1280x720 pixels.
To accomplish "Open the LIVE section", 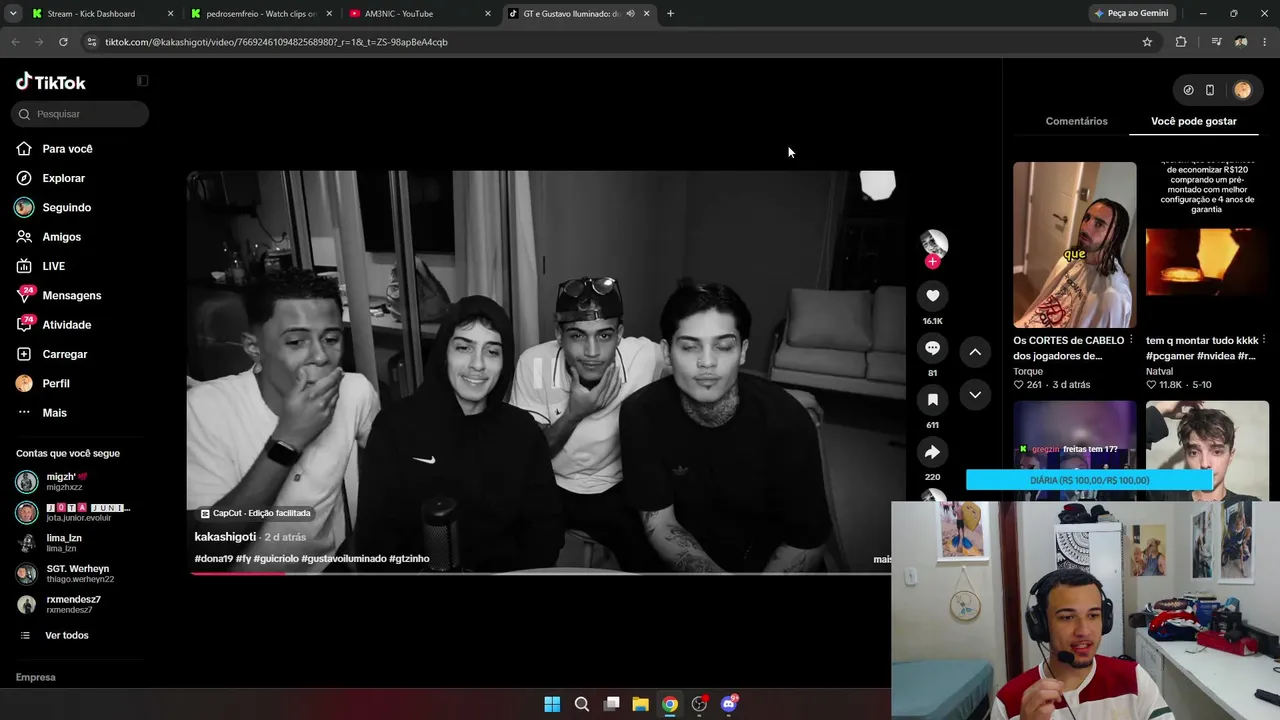I will [53, 266].
